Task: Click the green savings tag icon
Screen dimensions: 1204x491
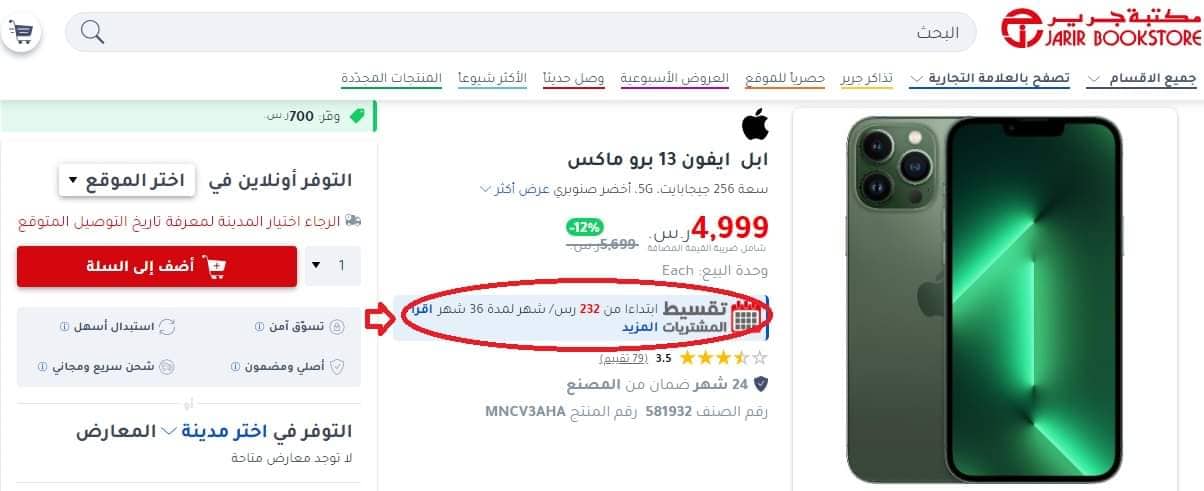Action: pyautogui.click(x=358, y=116)
